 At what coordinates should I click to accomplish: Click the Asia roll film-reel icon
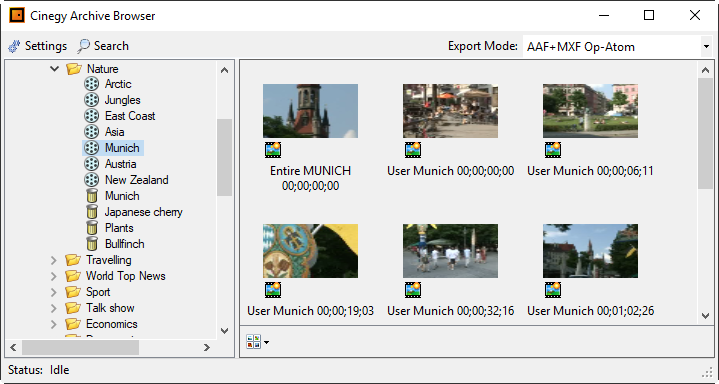(92, 132)
